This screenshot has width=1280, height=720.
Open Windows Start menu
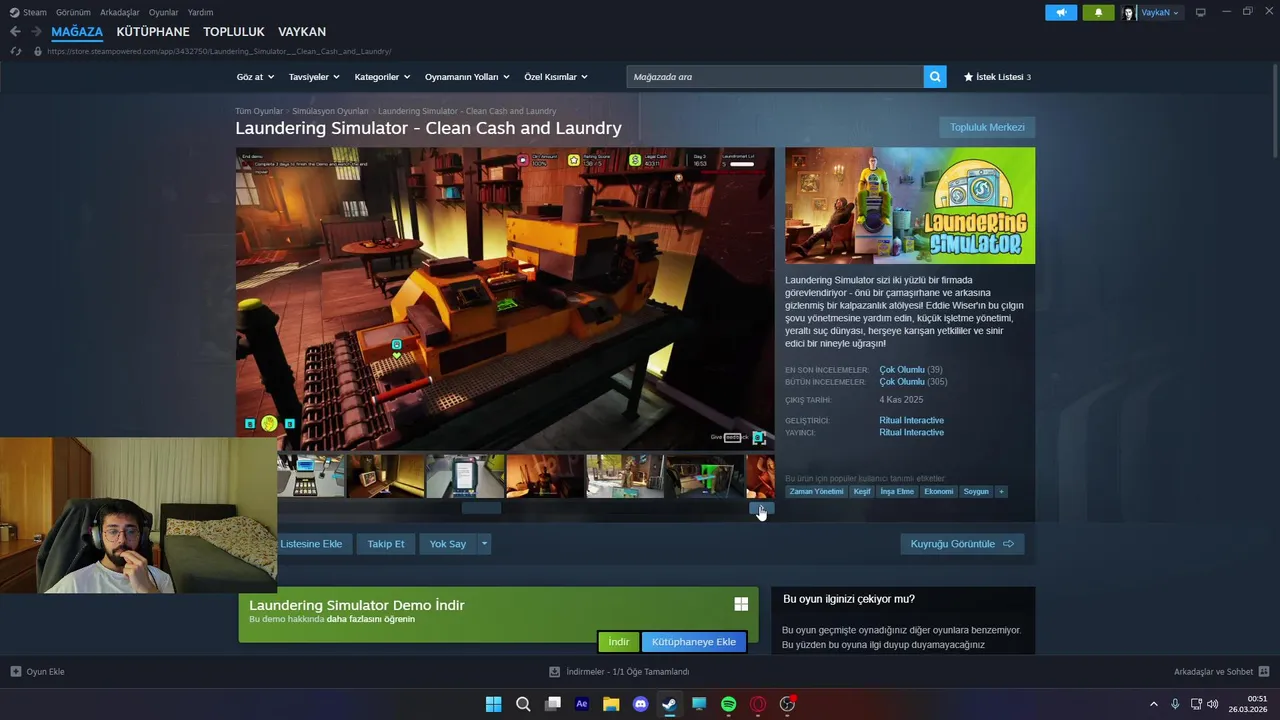coord(493,704)
